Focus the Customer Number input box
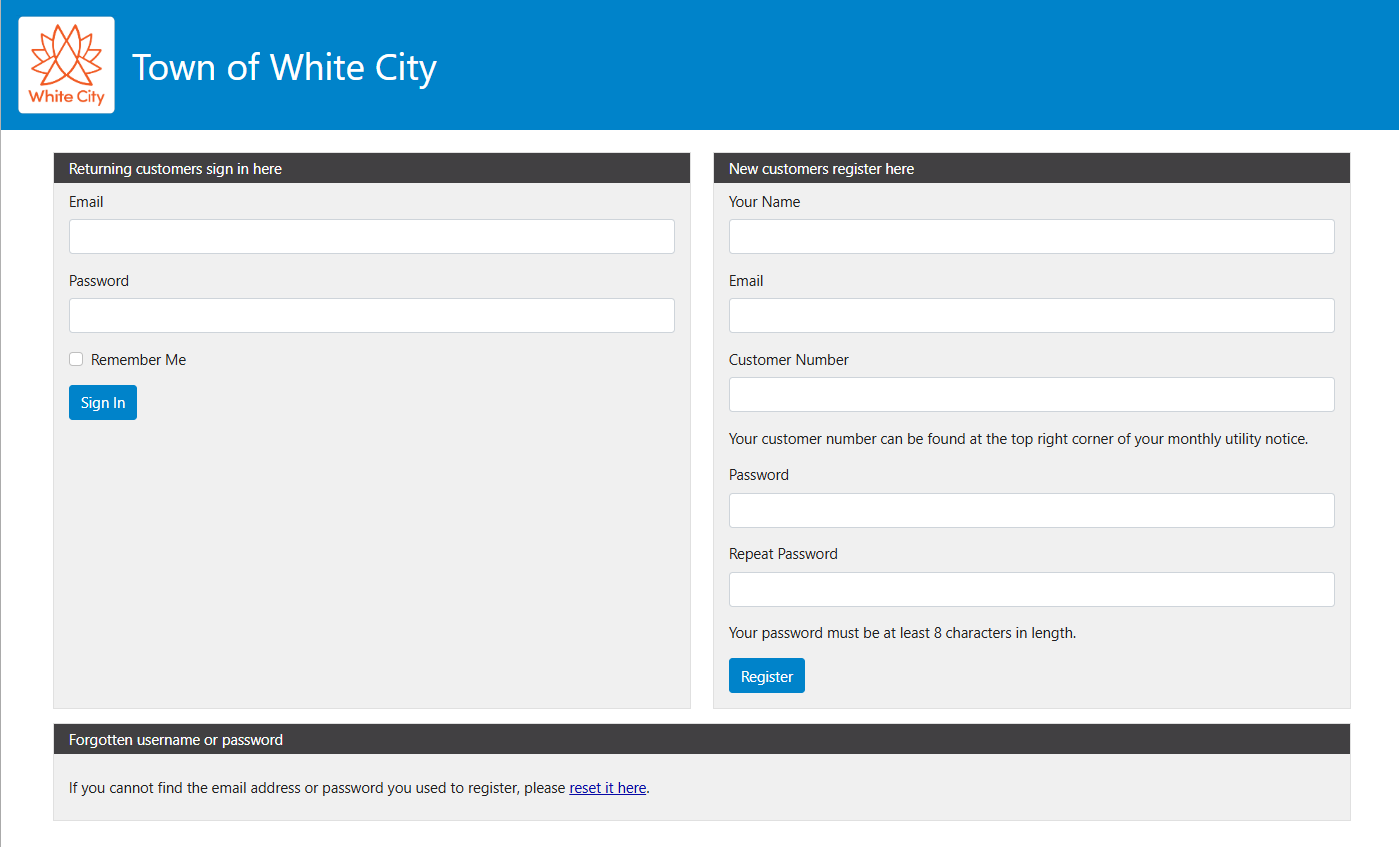The image size is (1399, 847). click(1031, 395)
